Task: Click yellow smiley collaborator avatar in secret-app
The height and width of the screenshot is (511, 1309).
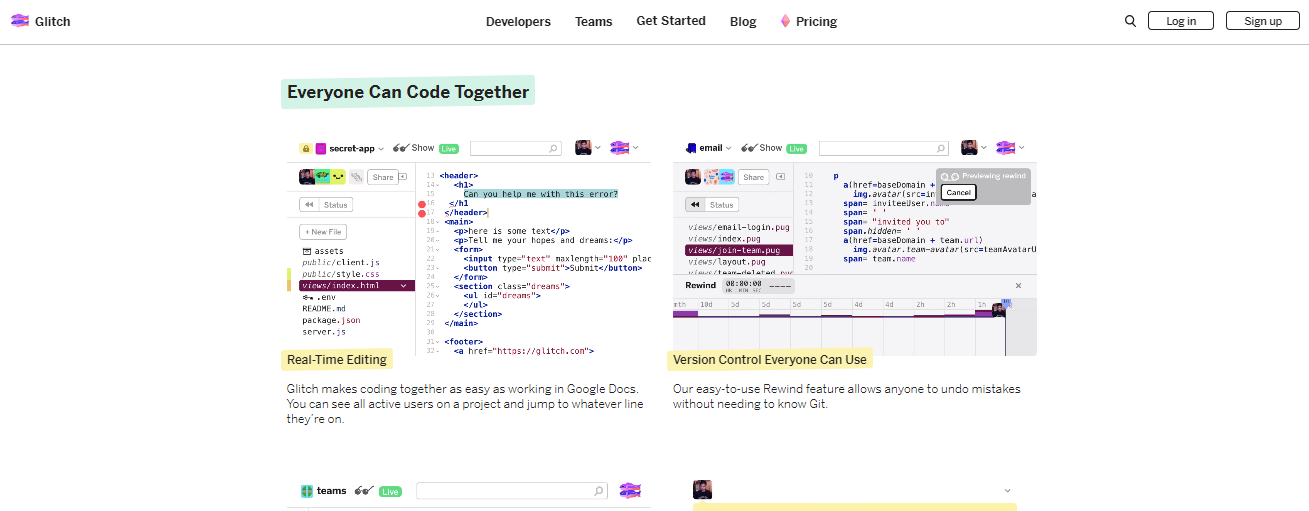Action: (338, 177)
